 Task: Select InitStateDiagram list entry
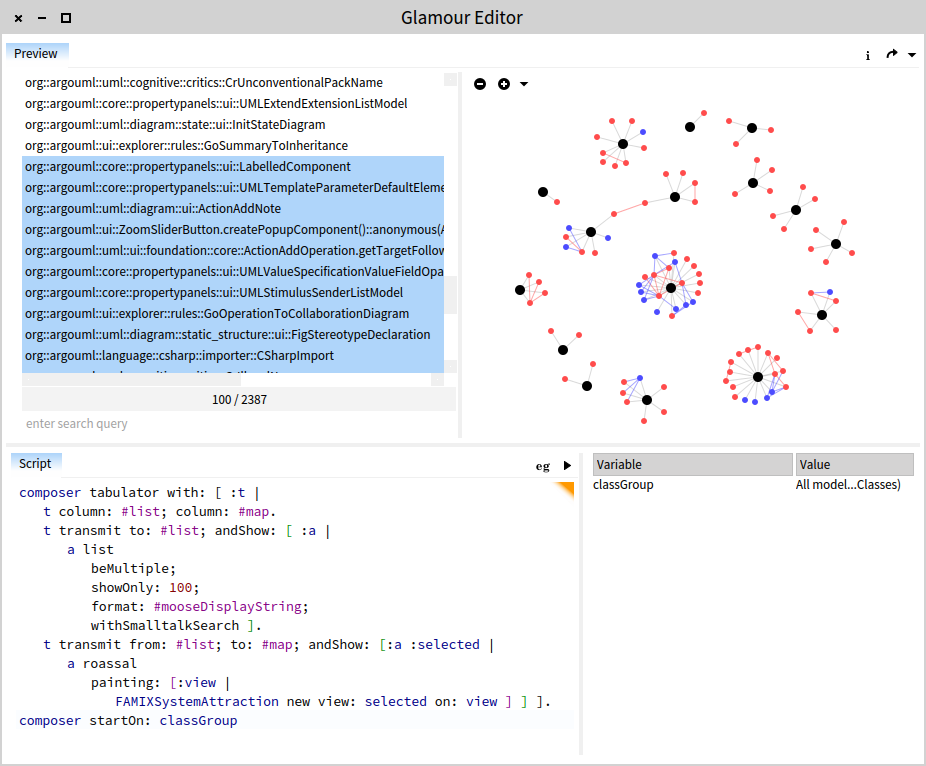(233, 125)
